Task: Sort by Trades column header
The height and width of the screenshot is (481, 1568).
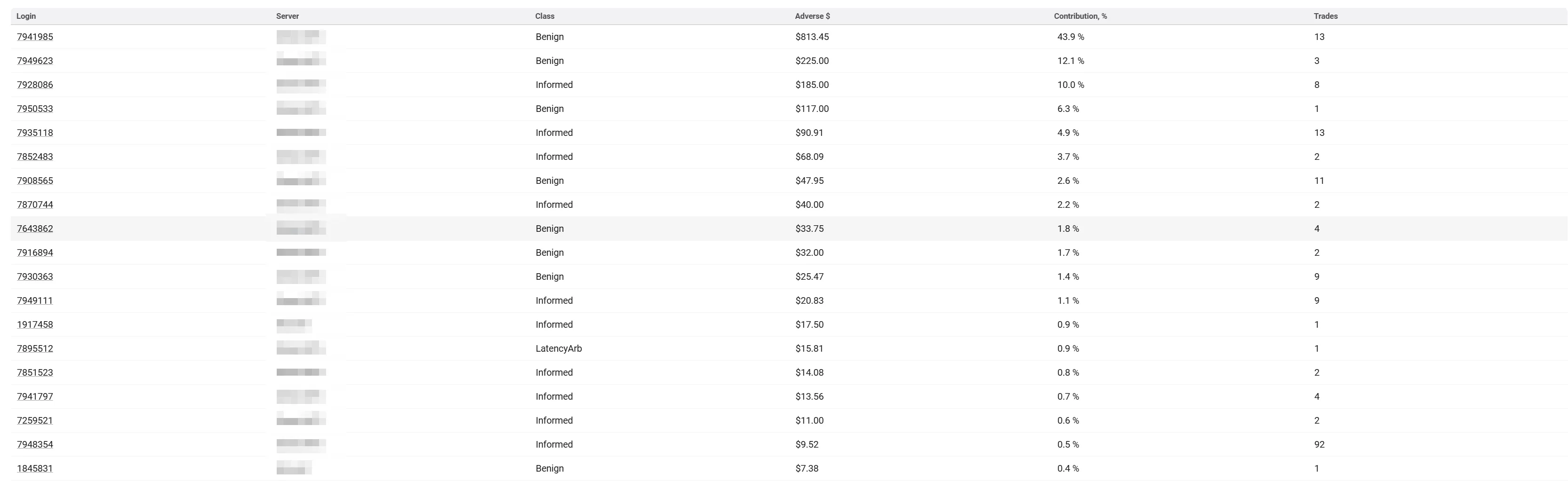Action: (x=1326, y=16)
